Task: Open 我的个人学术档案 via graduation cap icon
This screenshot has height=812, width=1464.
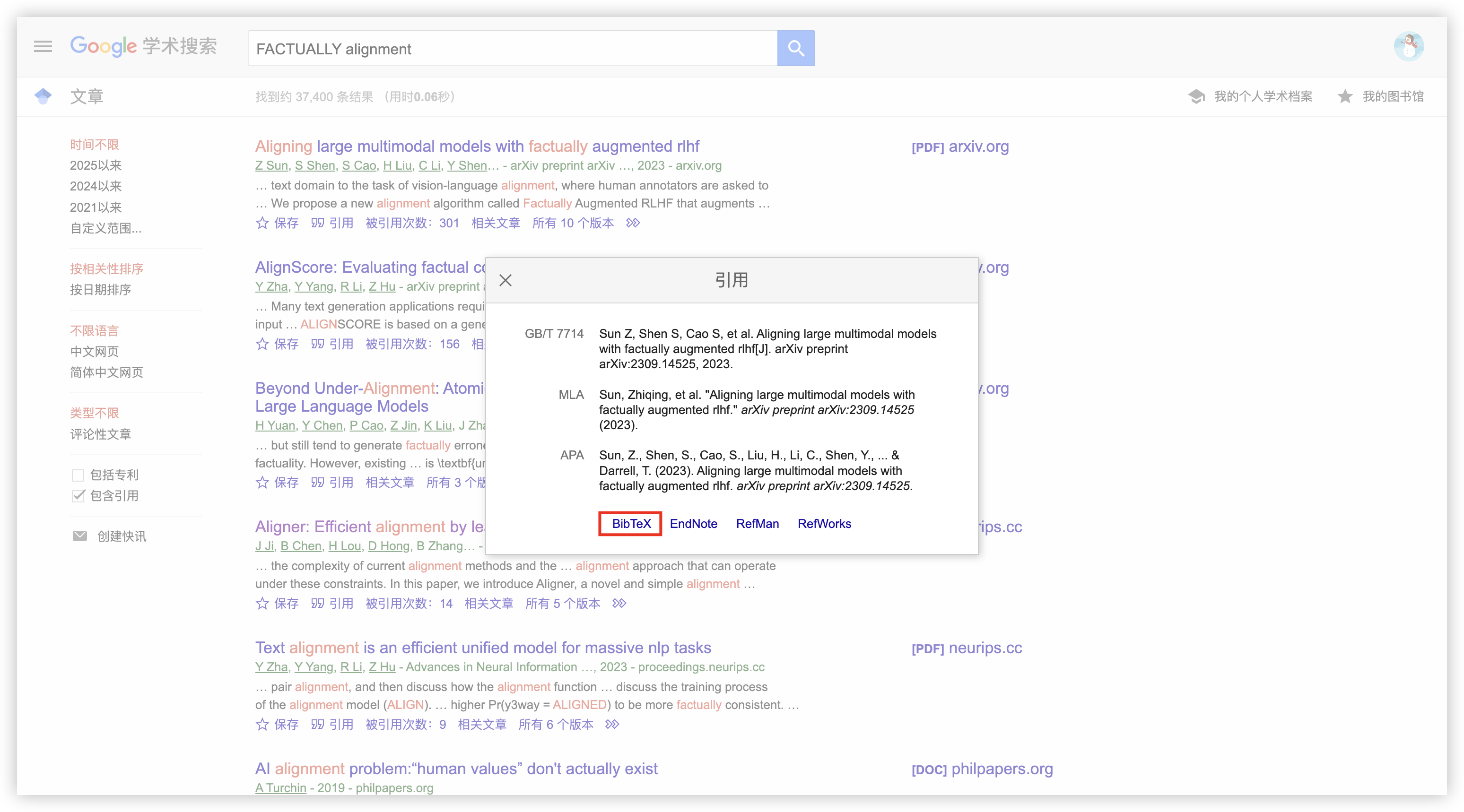Action: 1197,96
